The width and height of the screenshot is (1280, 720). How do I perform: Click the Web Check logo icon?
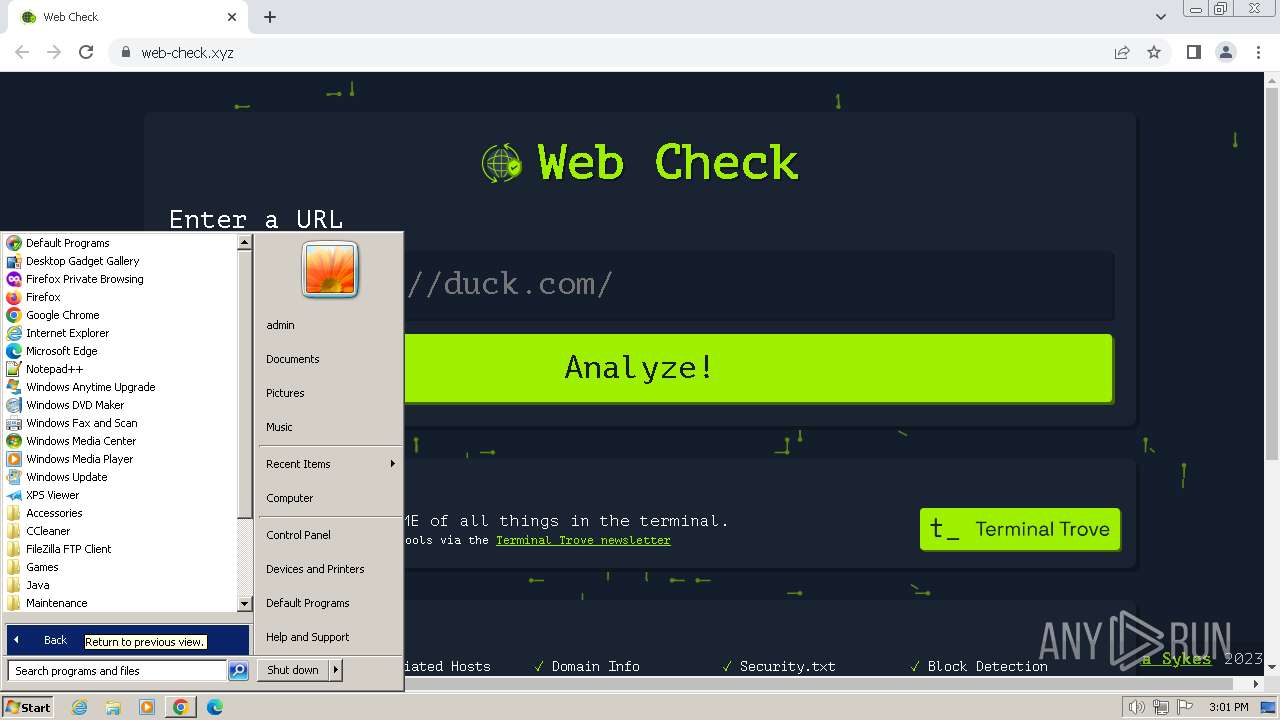click(501, 163)
